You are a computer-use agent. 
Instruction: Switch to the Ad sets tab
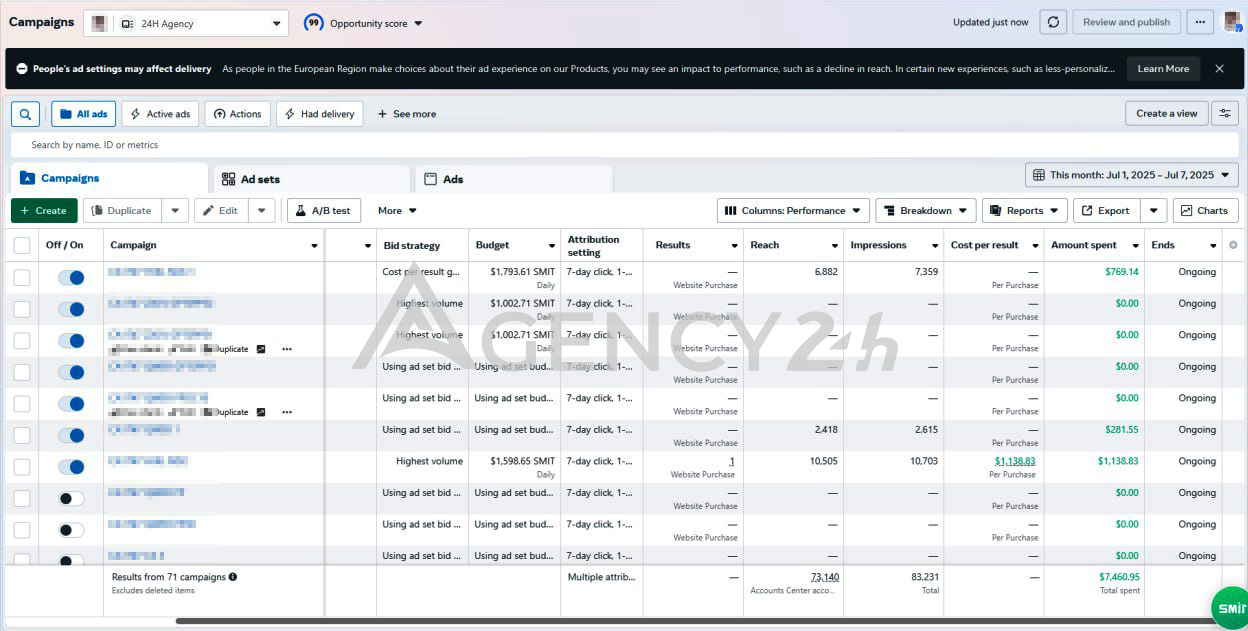click(312, 179)
